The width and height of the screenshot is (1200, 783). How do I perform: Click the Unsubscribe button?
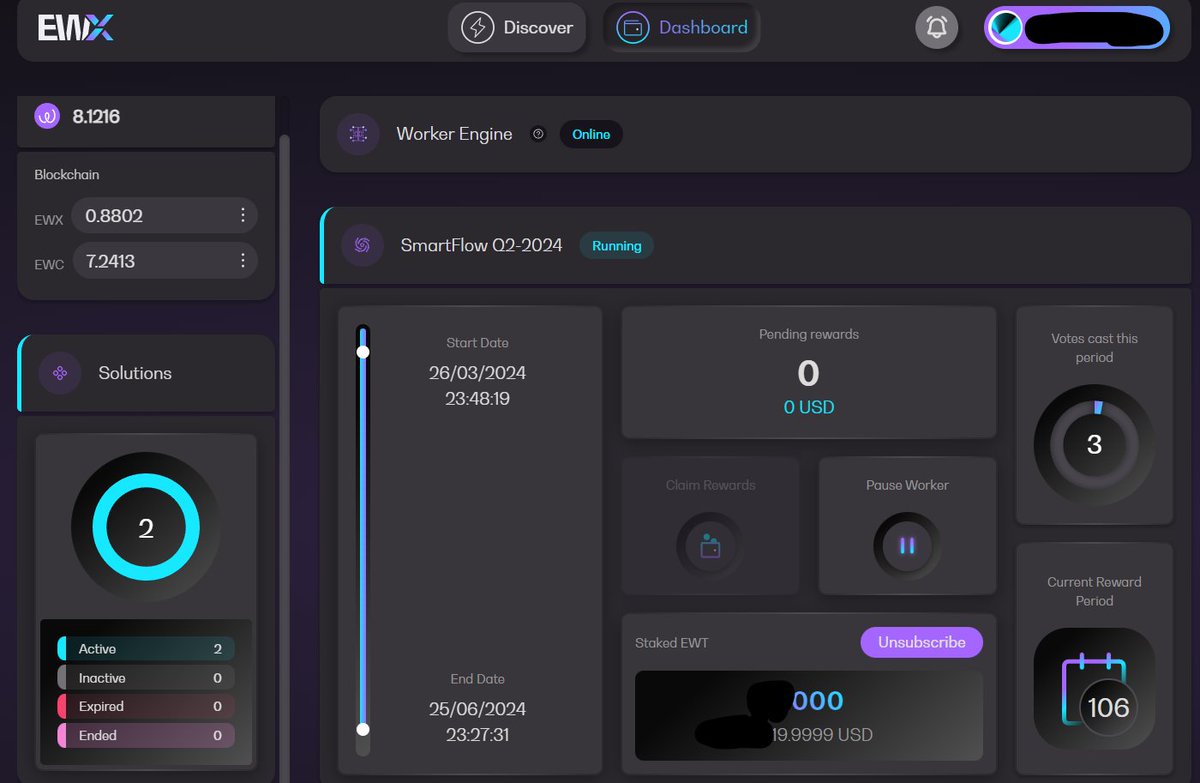(922, 642)
